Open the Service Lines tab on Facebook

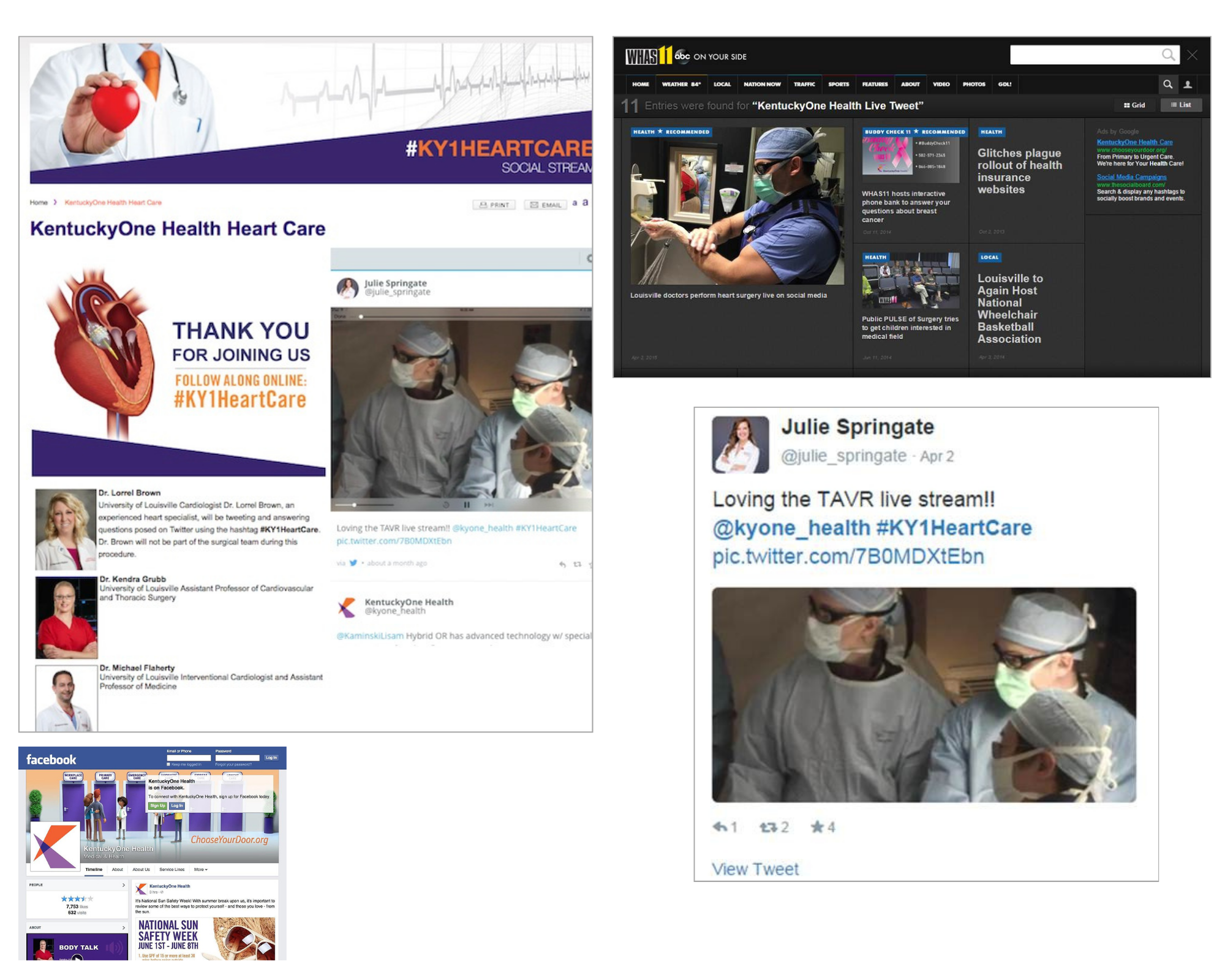click(x=171, y=870)
